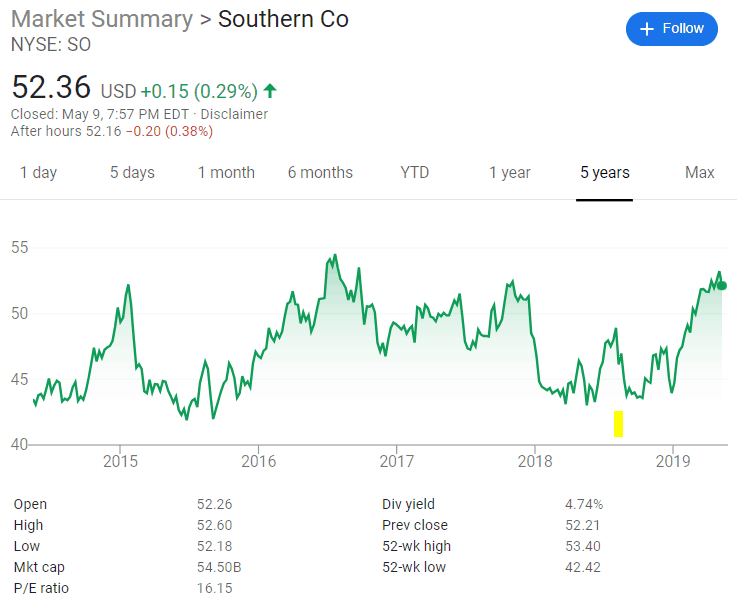
Task: Click the Low value 52.18
Action: tap(214, 546)
